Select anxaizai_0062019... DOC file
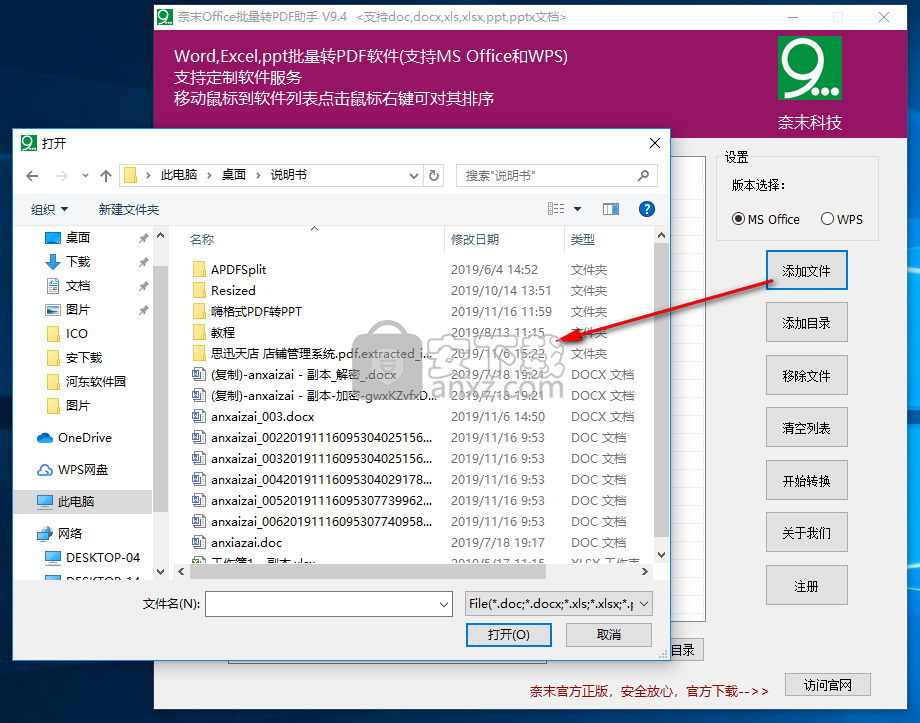The height and width of the screenshot is (723, 920). pyautogui.click(x=321, y=522)
